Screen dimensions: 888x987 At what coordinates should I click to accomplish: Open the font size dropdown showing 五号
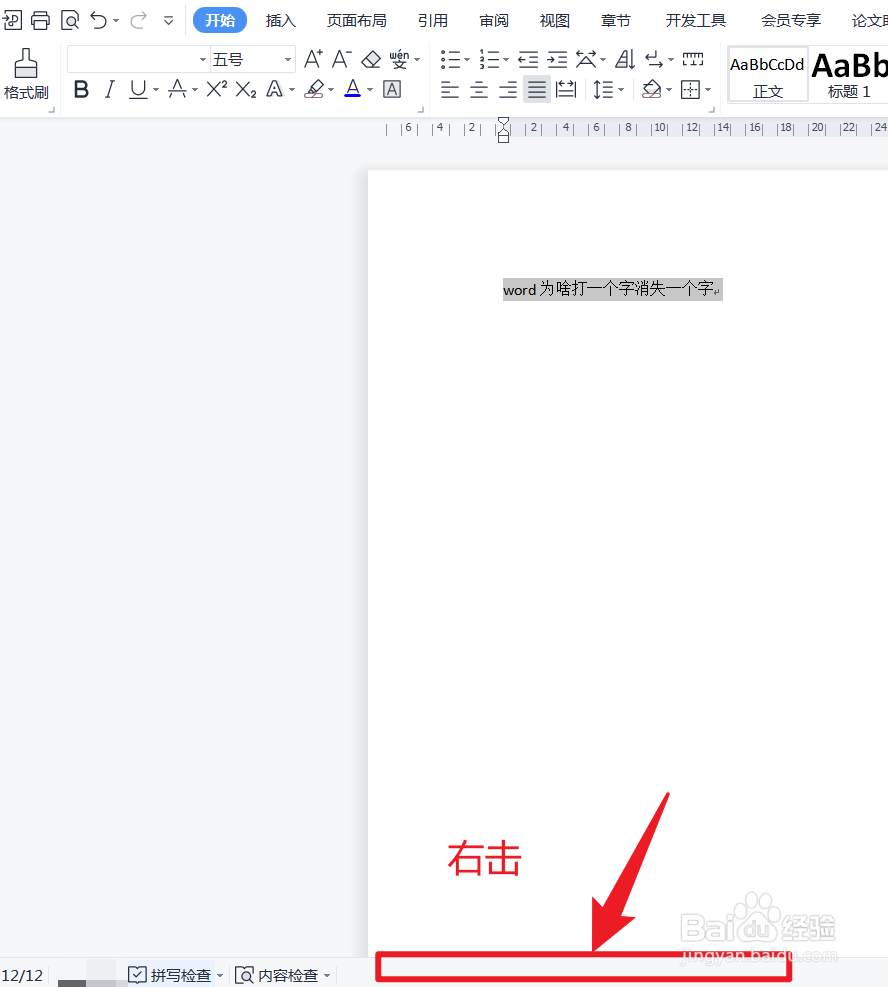pyautogui.click(x=286, y=59)
